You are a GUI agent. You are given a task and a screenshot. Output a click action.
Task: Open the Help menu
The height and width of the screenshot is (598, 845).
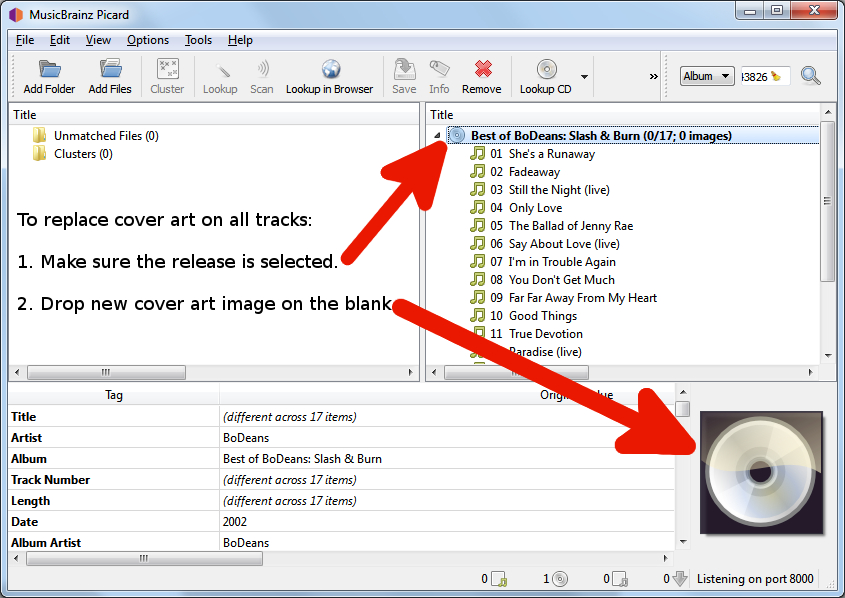(240, 40)
